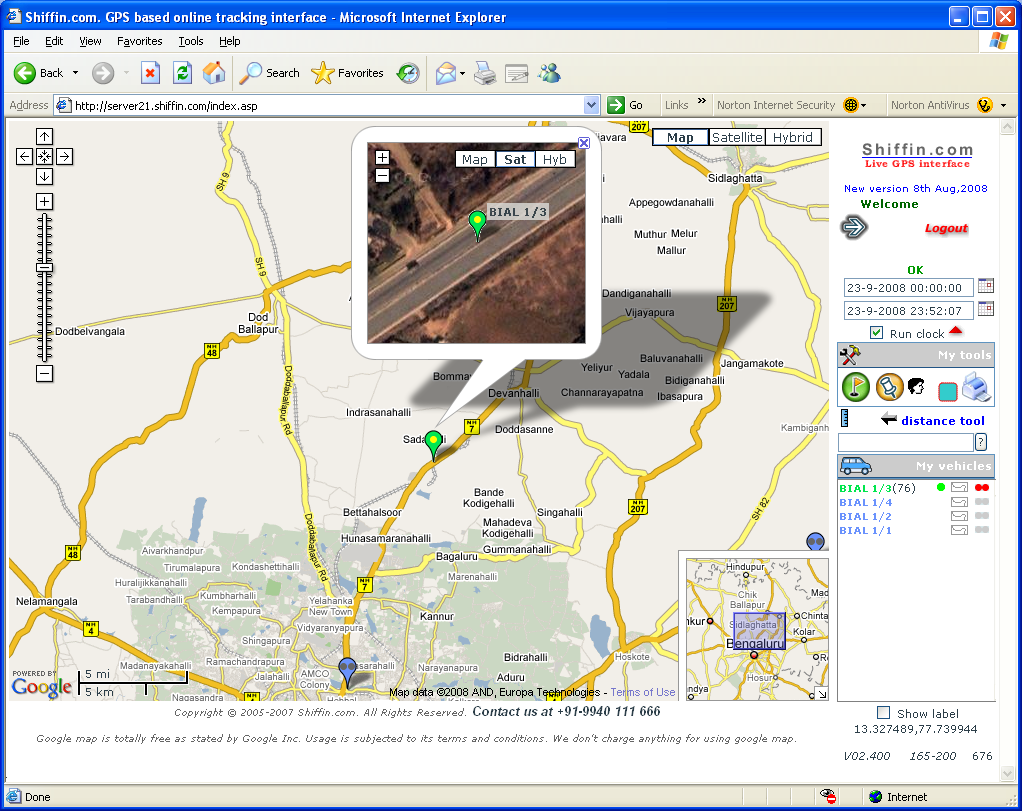Select vehicle BIAL 1/2 in the list
The image size is (1022, 811).
(865, 516)
